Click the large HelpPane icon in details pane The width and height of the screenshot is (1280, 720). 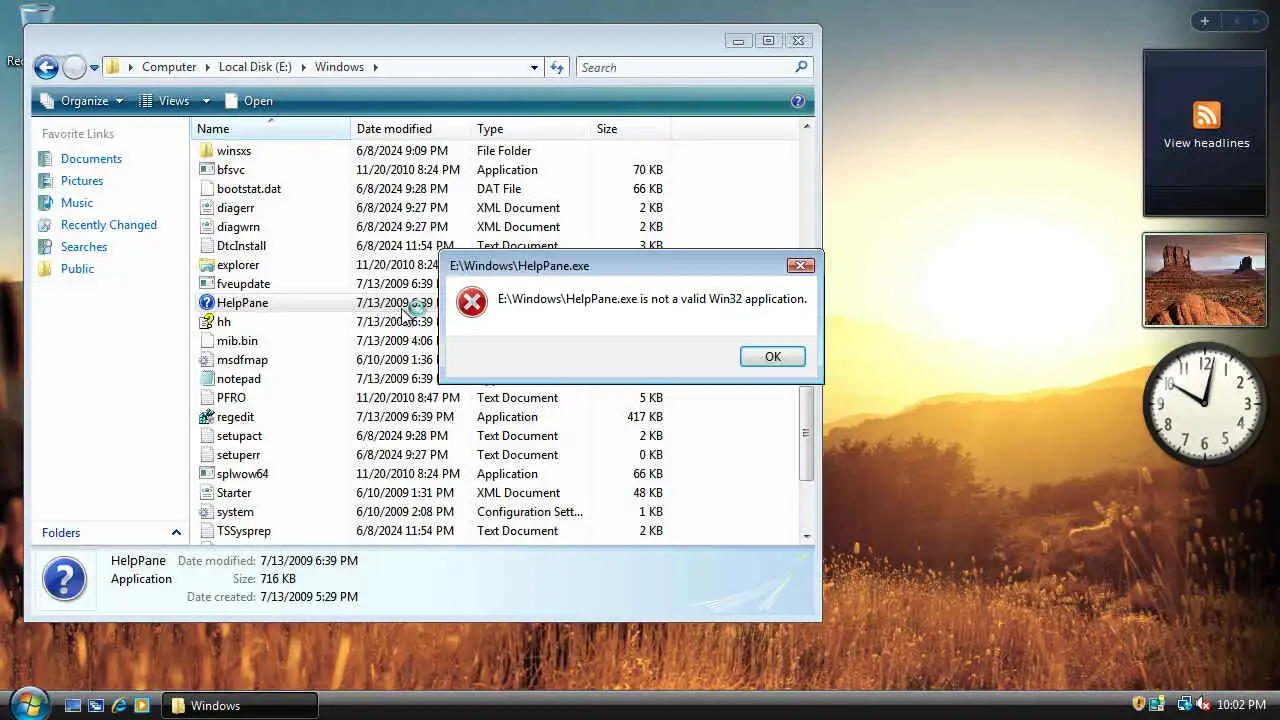tap(65, 578)
